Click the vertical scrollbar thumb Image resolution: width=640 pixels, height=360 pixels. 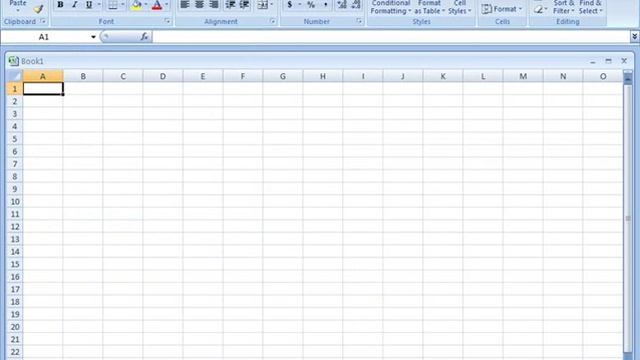628,218
